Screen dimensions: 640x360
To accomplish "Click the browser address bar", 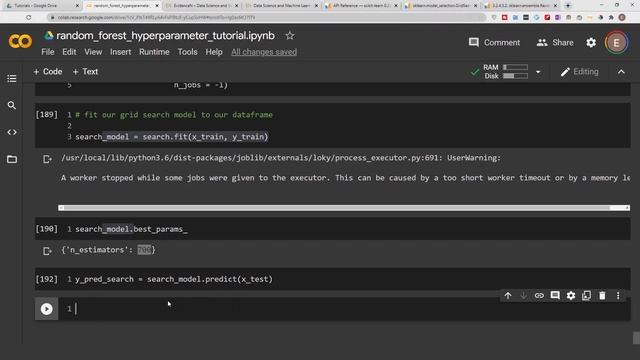I will (x=267, y=18).
